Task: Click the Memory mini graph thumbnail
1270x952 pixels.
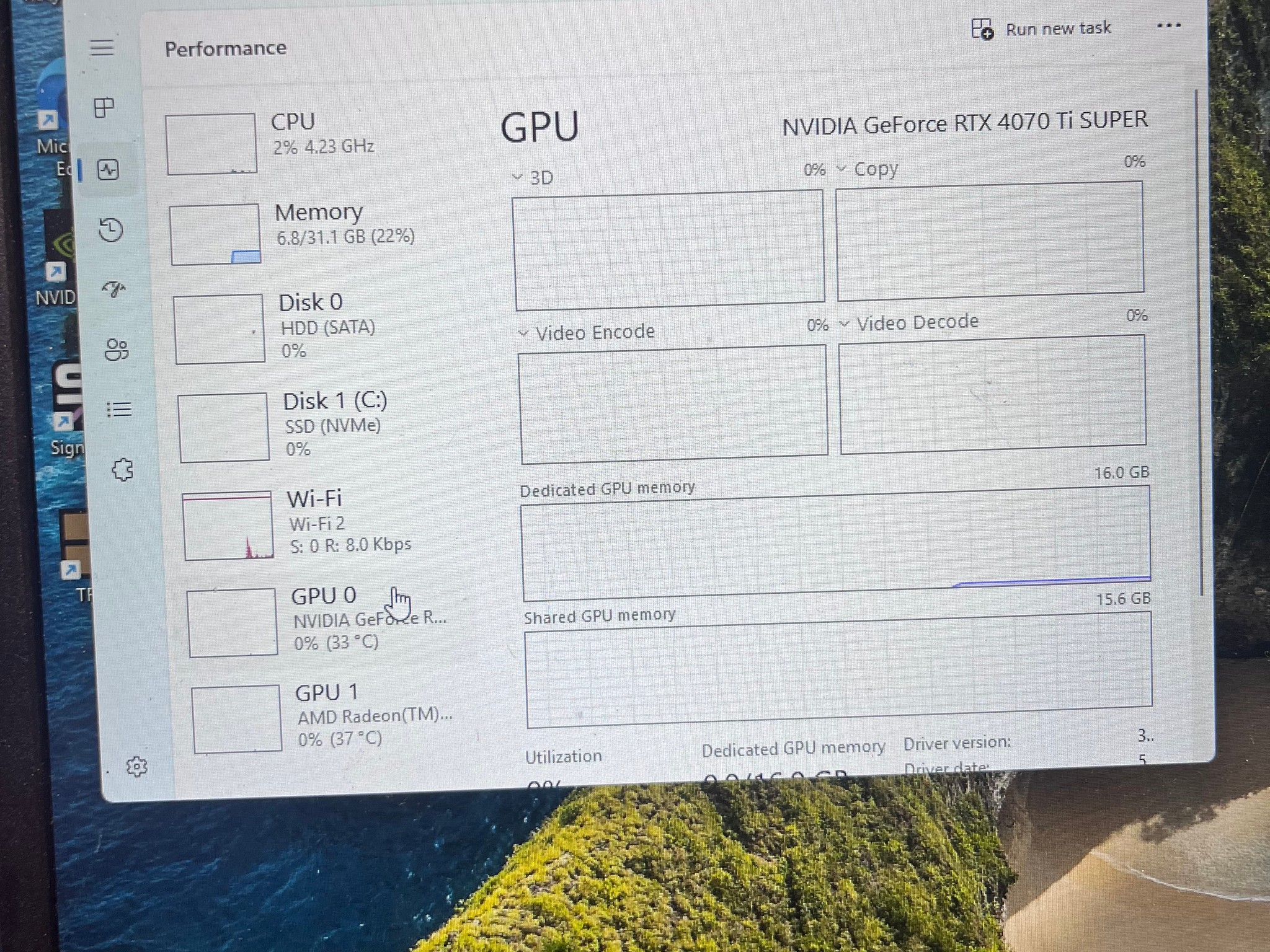Action: pyautogui.click(x=215, y=234)
